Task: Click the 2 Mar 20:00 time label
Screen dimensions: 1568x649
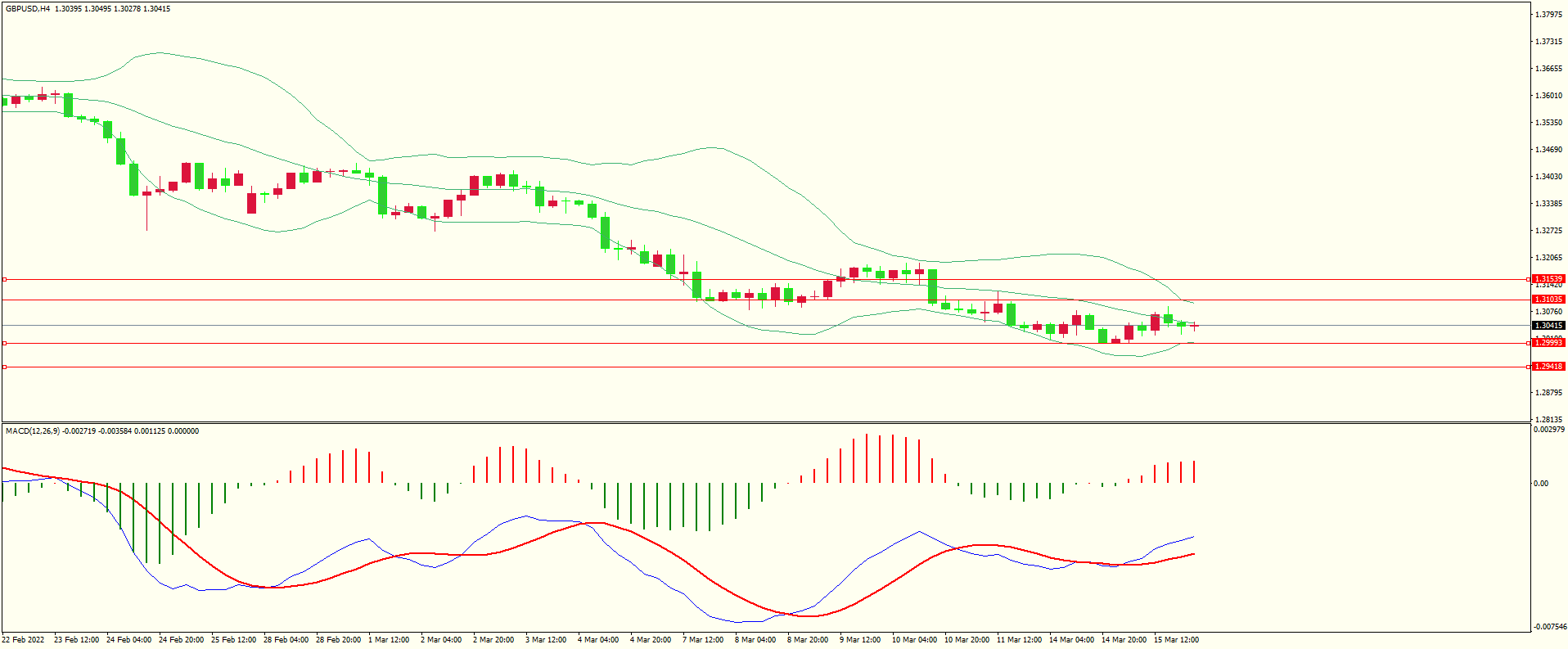Action: coord(493,640)
